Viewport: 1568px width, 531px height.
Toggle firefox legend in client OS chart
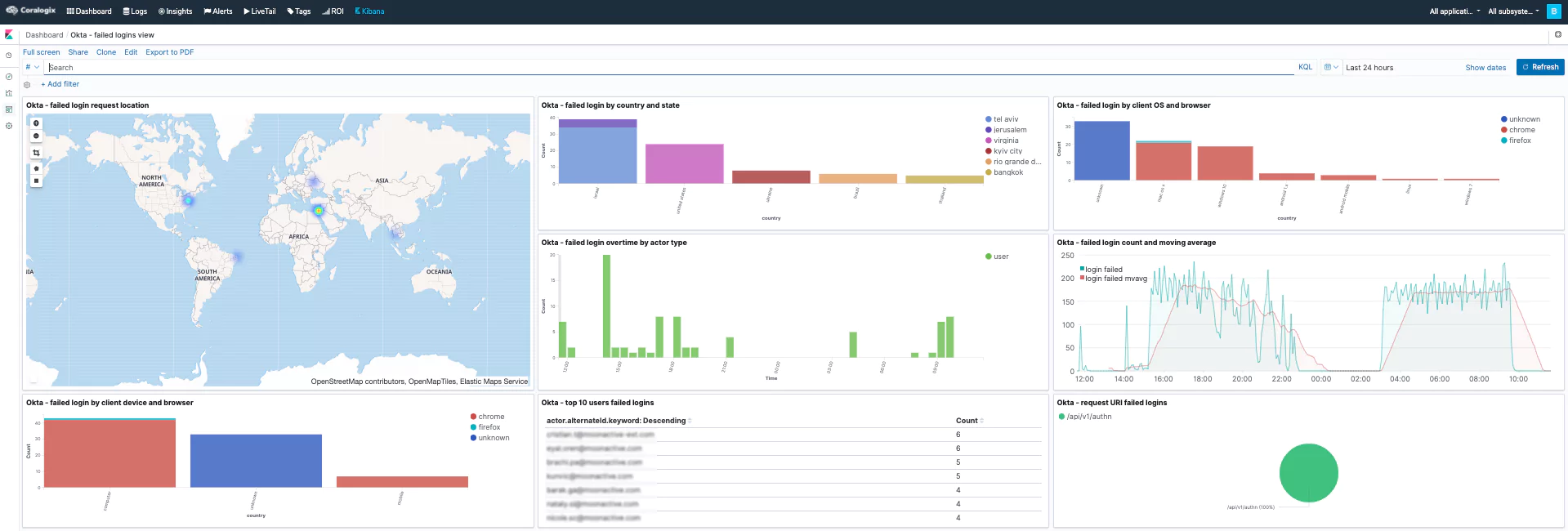(1517, 141)
